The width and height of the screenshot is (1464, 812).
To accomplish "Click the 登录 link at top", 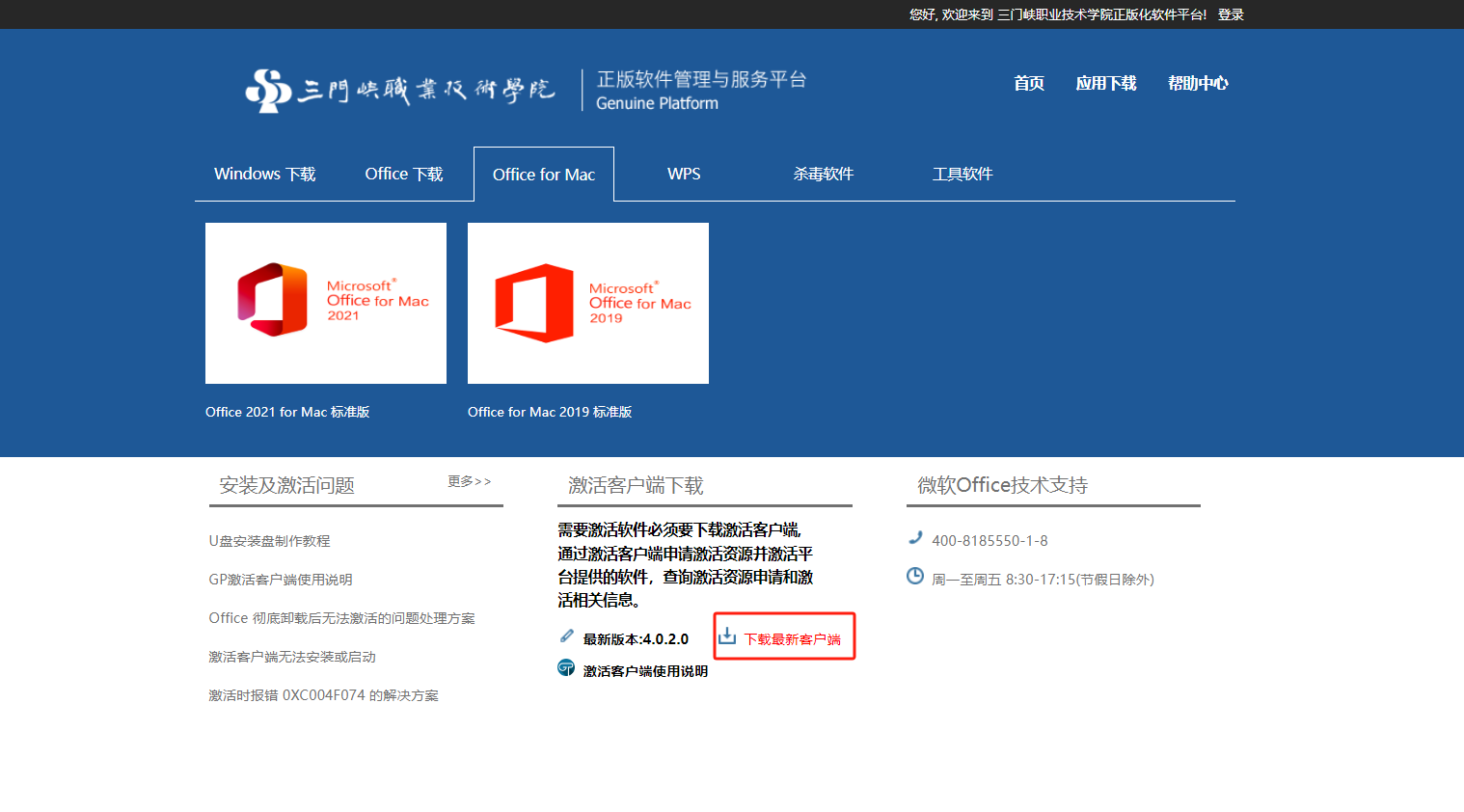I will click(1231, 14).
